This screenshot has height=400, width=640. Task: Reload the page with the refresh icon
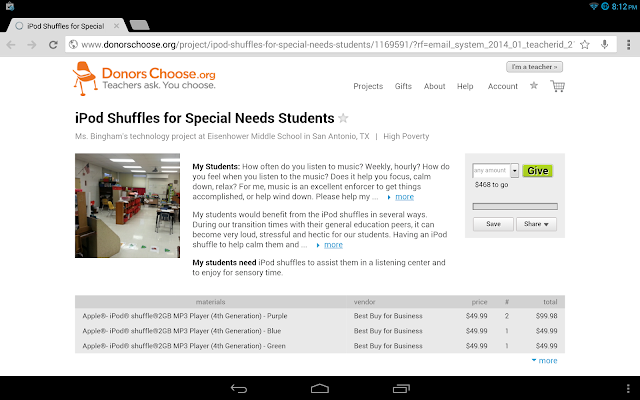click(53, 44)
